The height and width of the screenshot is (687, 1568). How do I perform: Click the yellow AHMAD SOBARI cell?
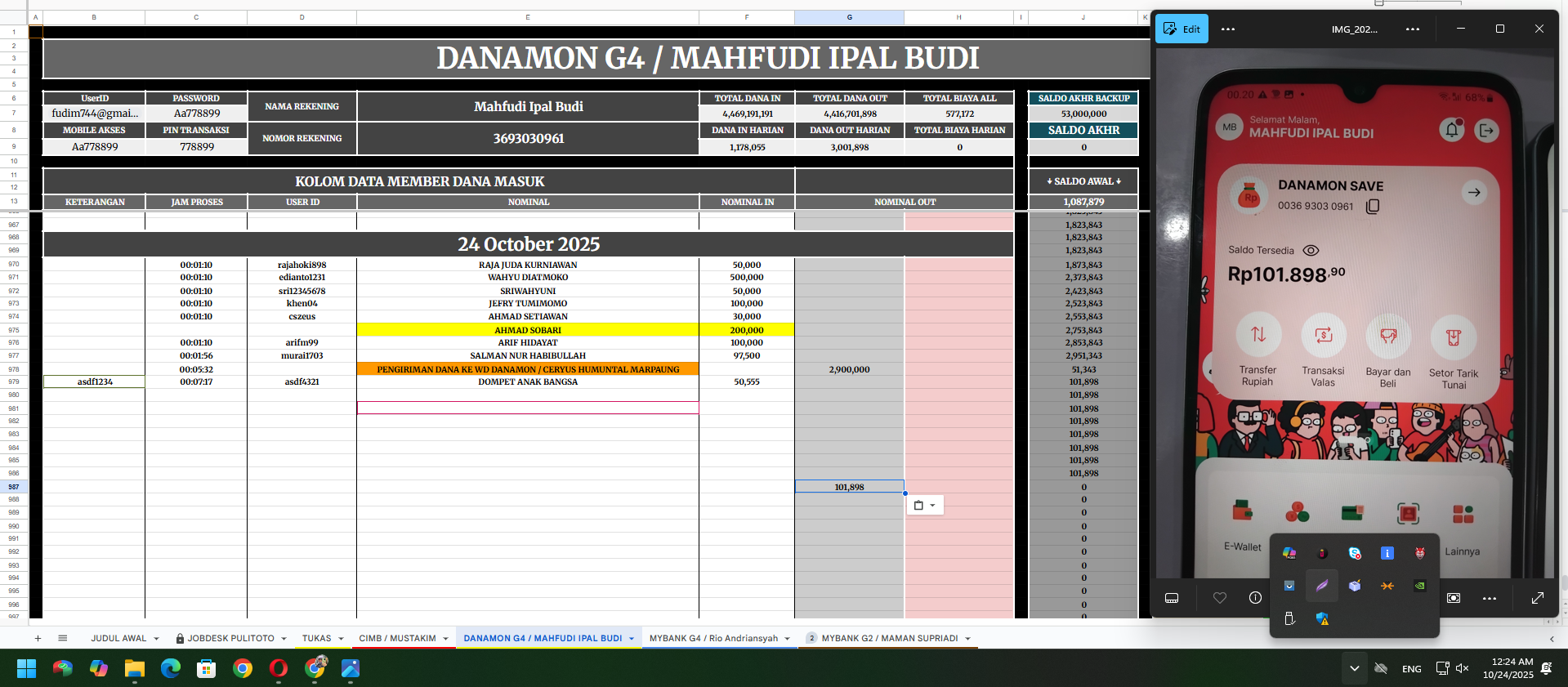tap(528, 330)
